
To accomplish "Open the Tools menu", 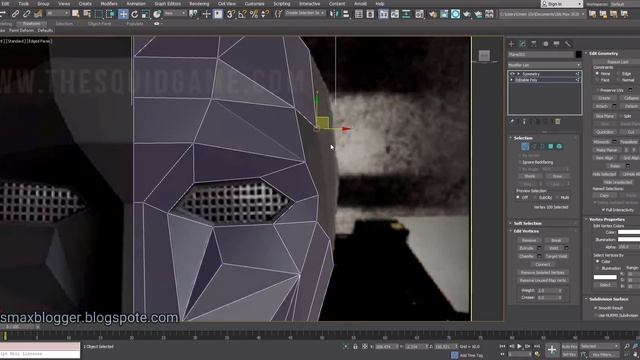I will click(23, 4).
